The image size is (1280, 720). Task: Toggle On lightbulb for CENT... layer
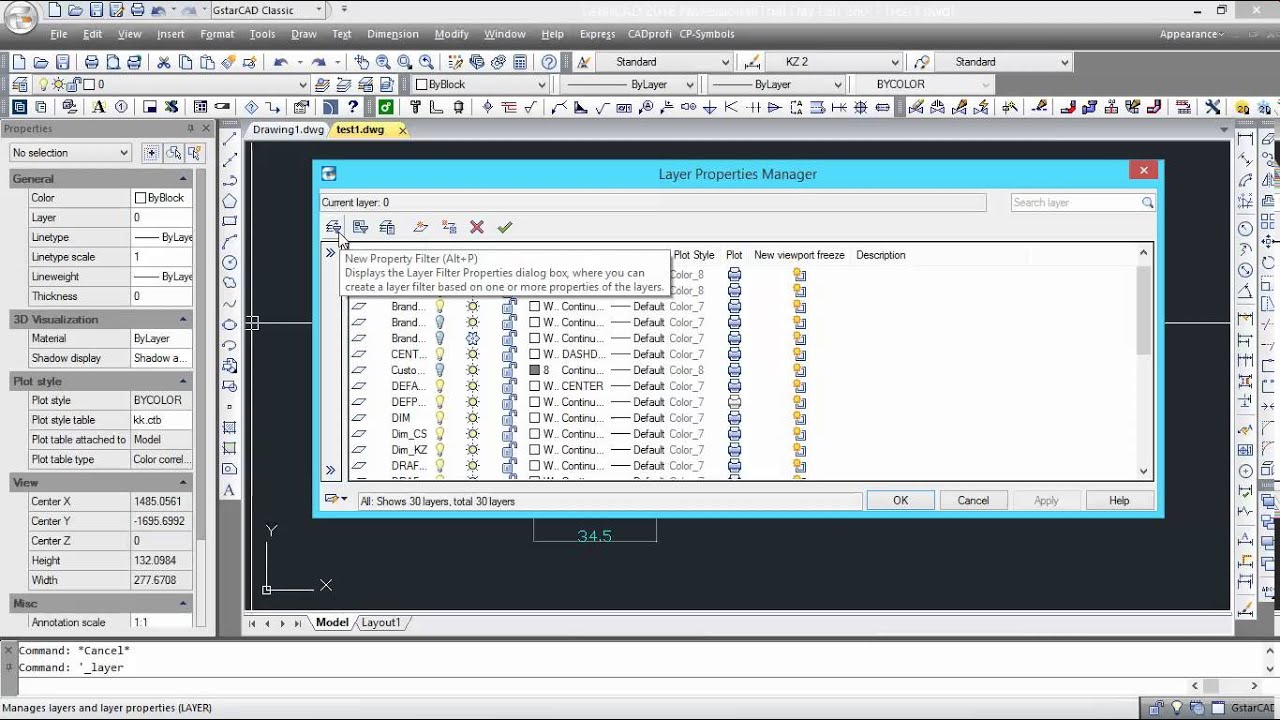tap(439, 354)
